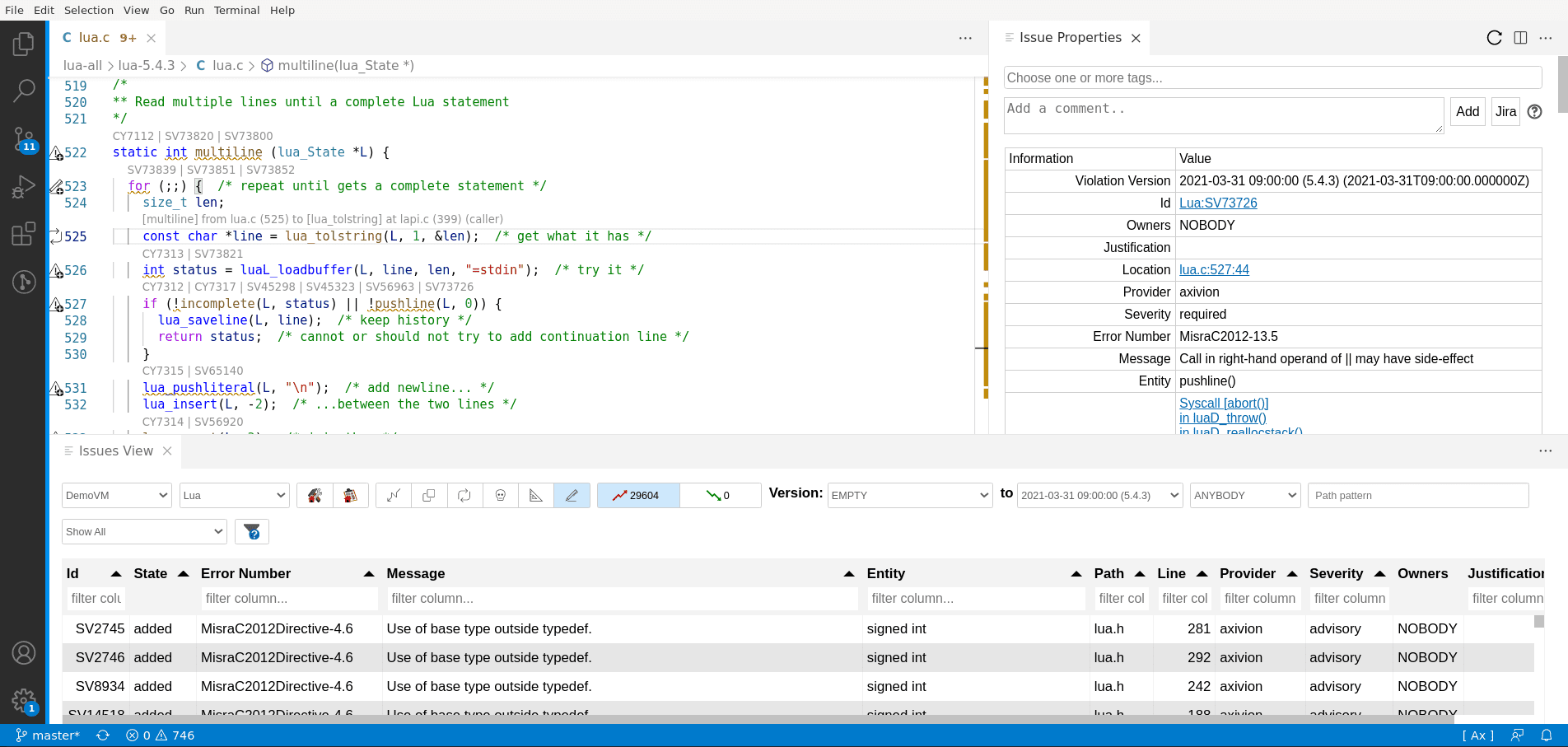The height and width of the screenshot is (747, 1568).
Task: Open the Lua project dropdown
Action: pyautogui.click(x=235, y=495)
